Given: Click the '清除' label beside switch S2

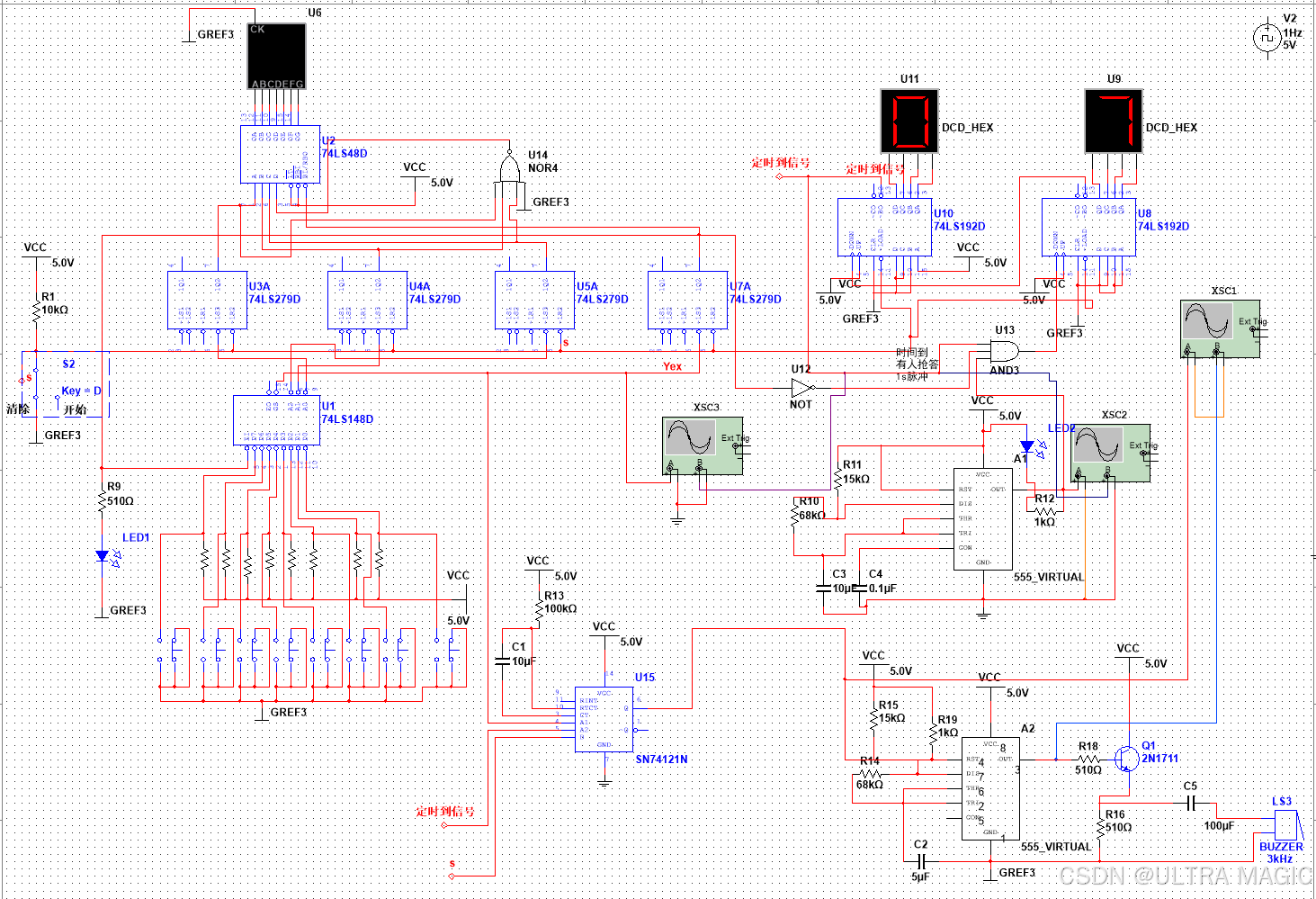Looking at the screenshot, I should 18,409.
